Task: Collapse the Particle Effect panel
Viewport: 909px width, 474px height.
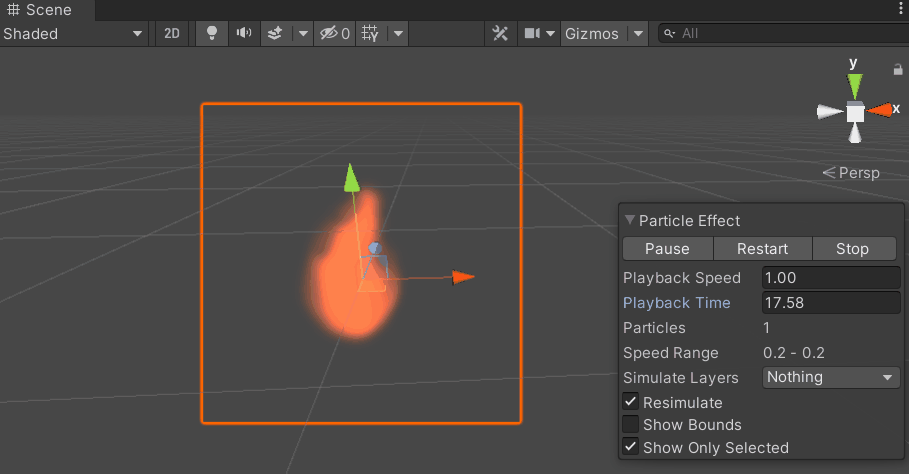Action: pos(630,220)
